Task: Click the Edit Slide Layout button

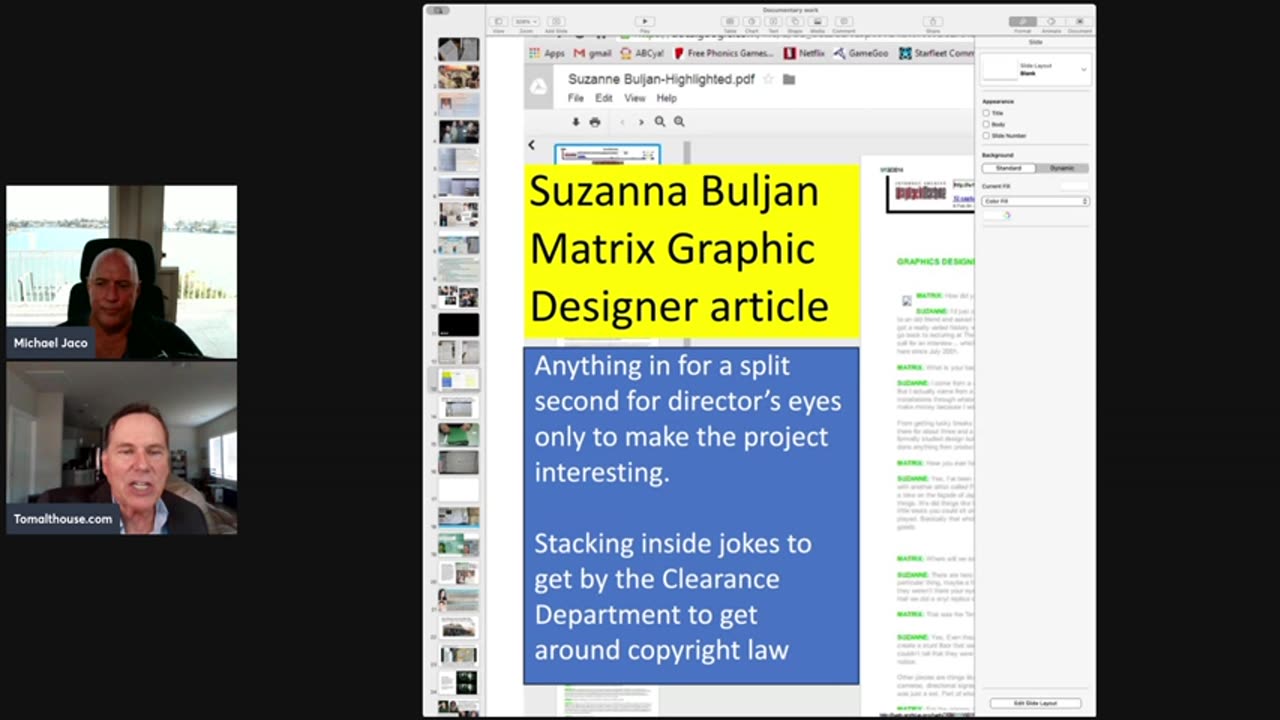Action: point(1035,703)
